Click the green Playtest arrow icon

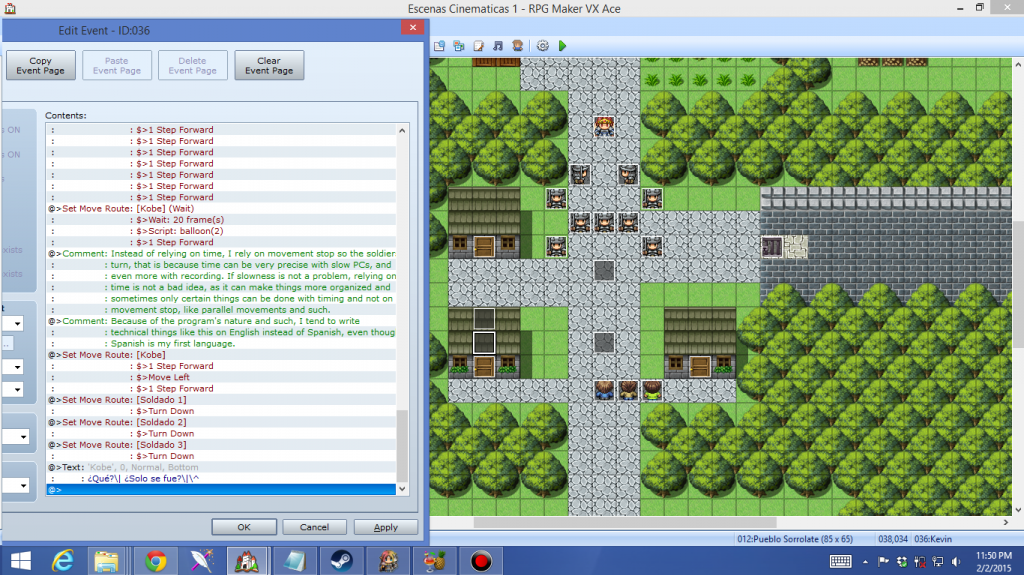562,46
